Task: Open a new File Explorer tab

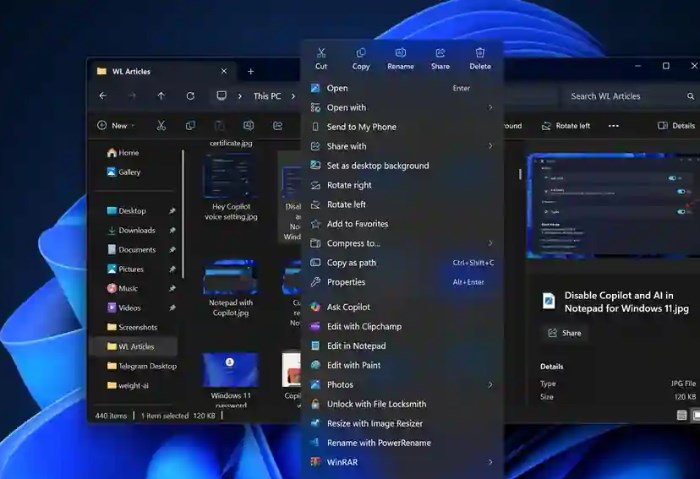Action: 250,72
